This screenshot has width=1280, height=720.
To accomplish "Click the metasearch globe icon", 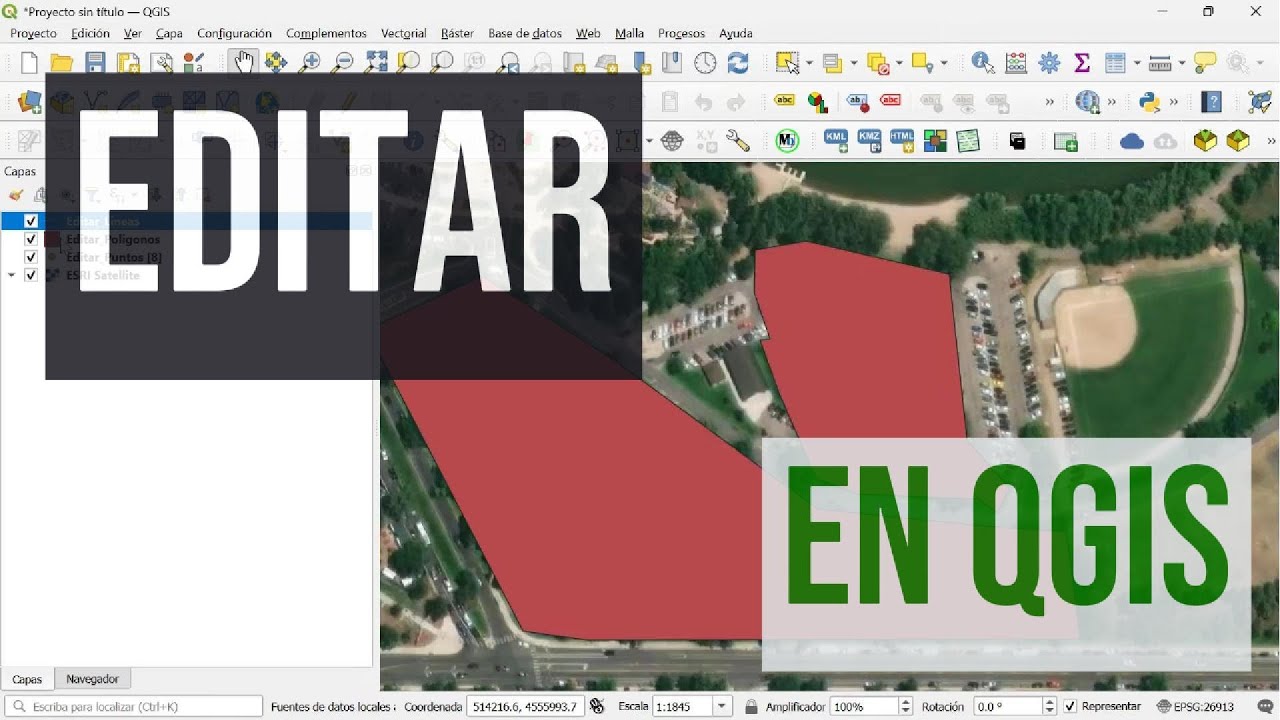I will click(1087, 101).
